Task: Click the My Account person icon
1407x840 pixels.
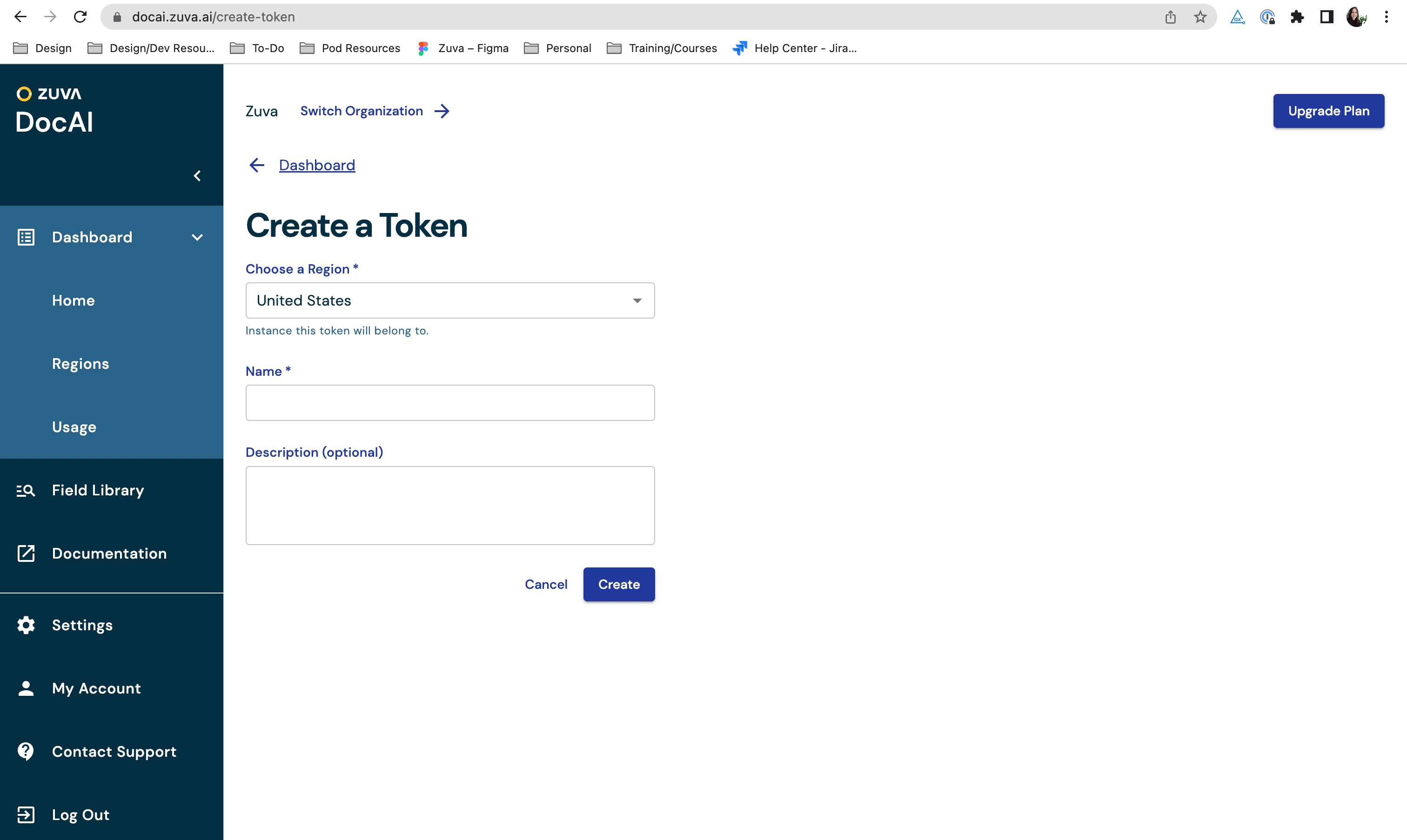Action: point(27,688)
